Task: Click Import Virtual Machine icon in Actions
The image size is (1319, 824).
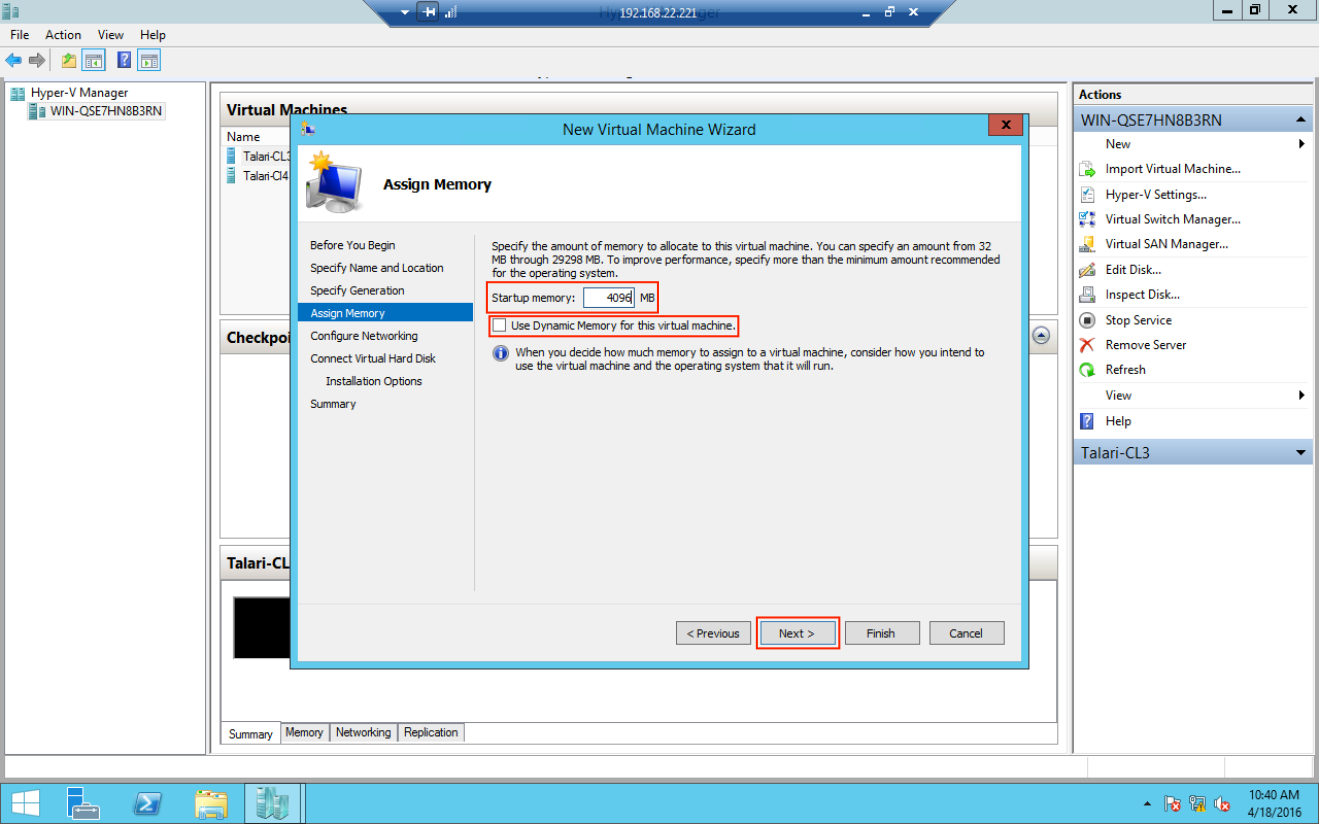Action: [x=1087, y=170]
